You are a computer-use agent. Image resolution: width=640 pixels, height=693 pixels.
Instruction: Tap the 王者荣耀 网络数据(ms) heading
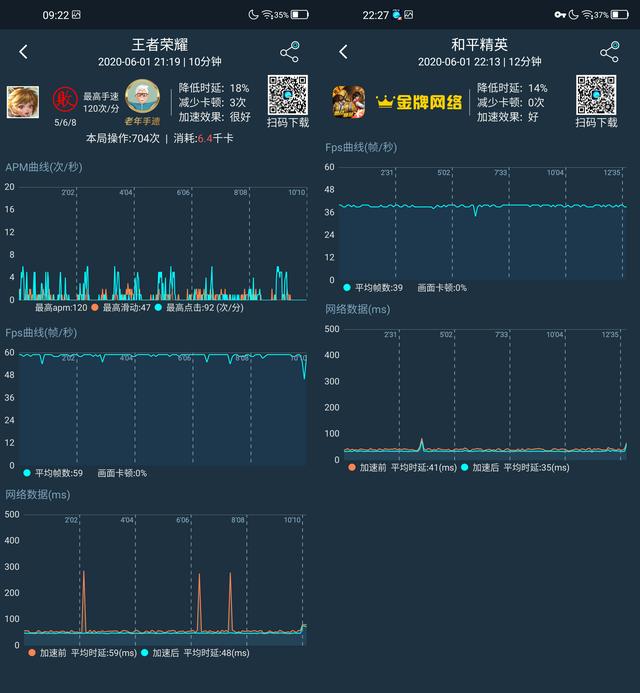[38, 495]
